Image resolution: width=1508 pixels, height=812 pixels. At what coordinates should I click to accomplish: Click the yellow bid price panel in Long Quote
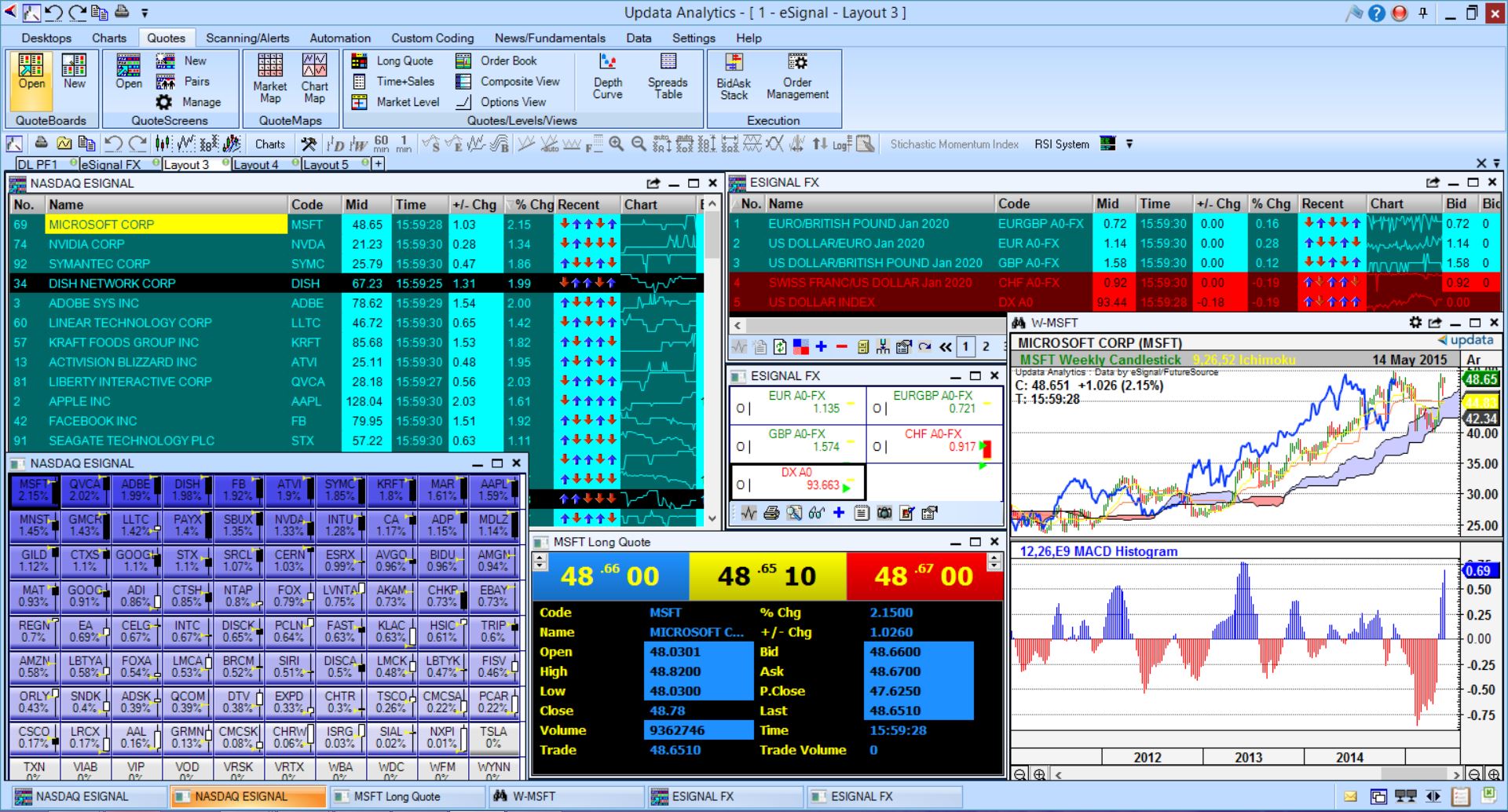tap(767, 576)
